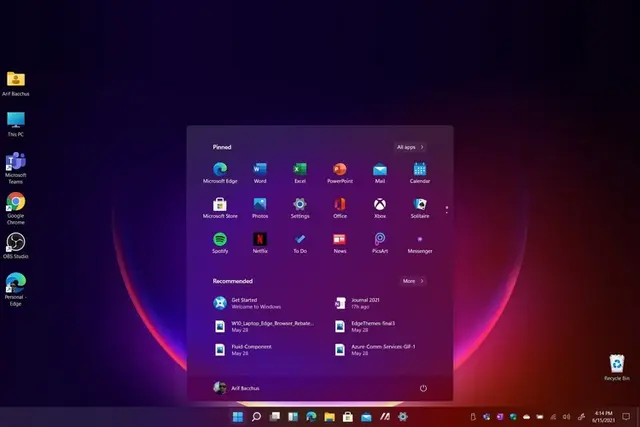Open Edge from the taskbar
Screen dimensions: 640x427
[311, 417]
